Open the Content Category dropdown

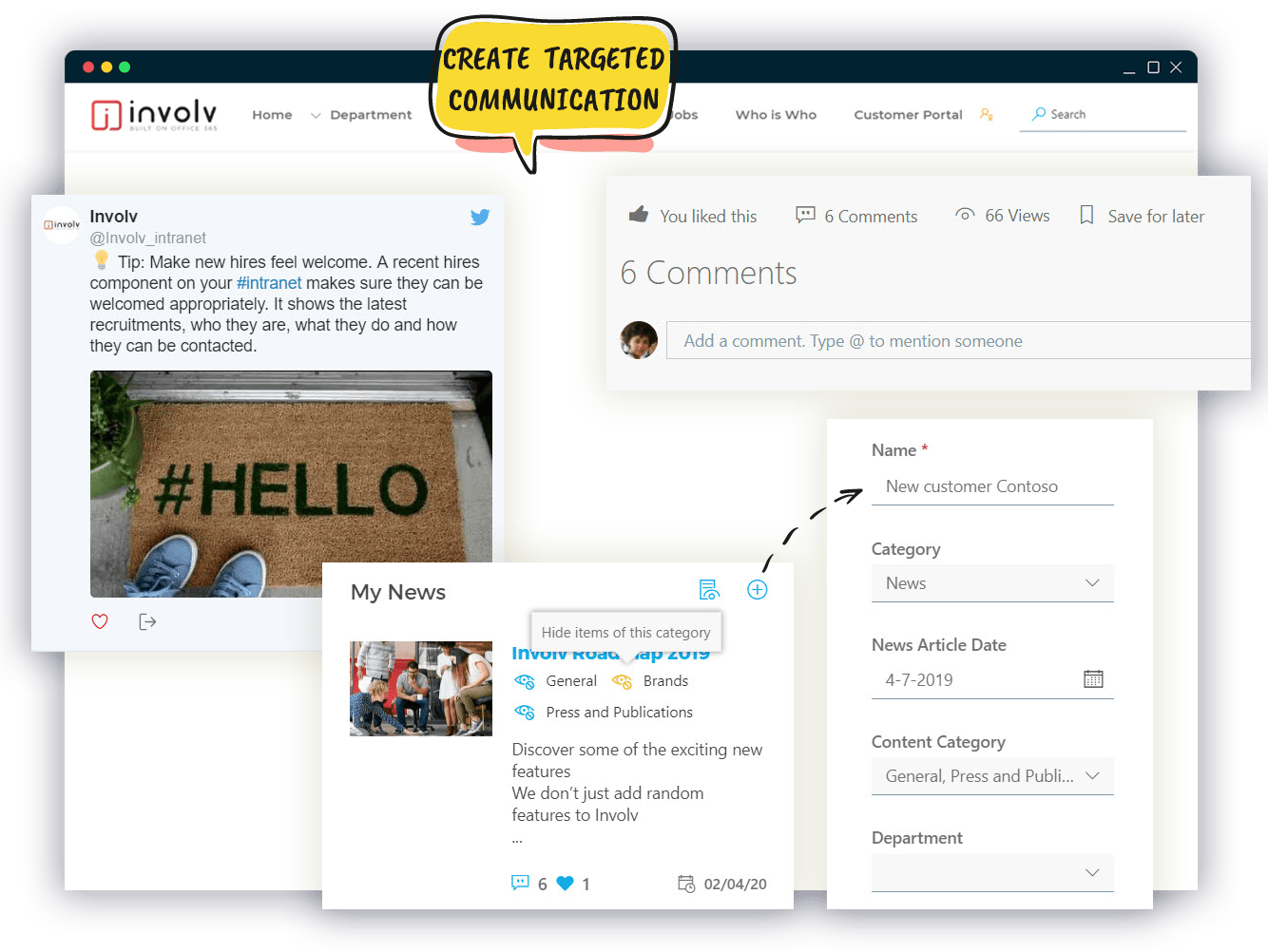click(992, 776)
